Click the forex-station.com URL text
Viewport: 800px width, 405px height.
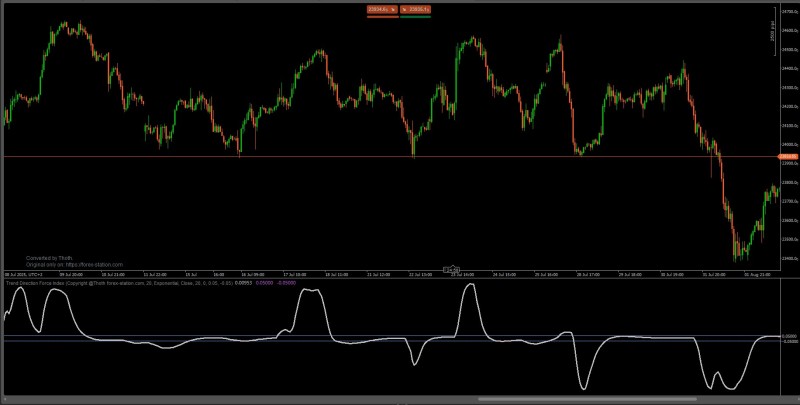coord(94,265)
